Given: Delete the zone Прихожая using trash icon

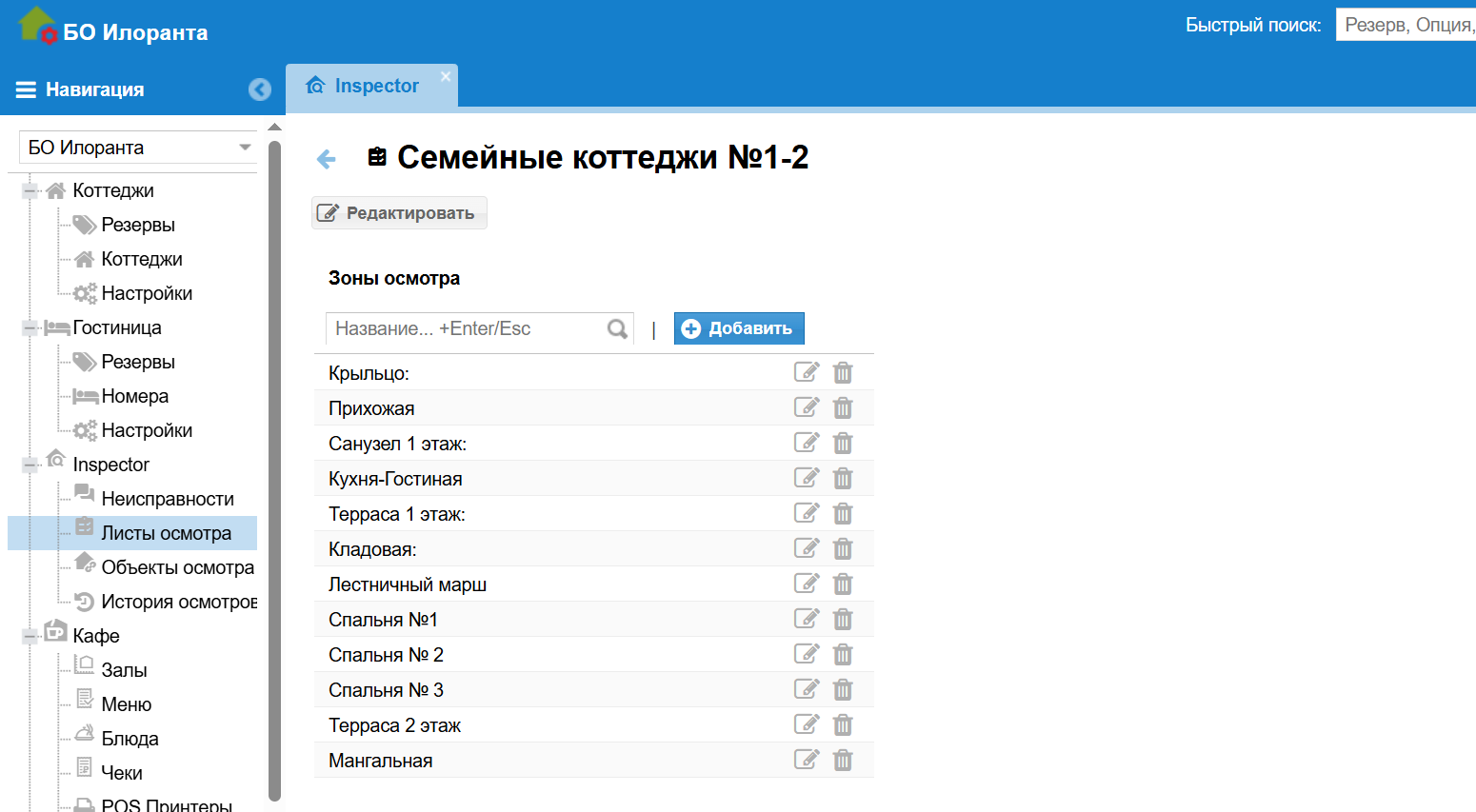Looking at the screenshot, I should 843,407.
